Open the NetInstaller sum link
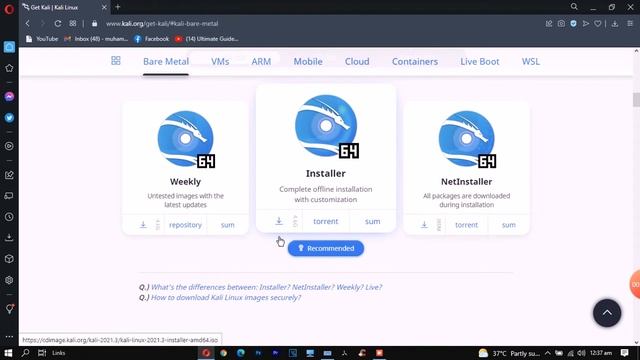Viewport: 640px width, 360px height. tap(509, 225)
